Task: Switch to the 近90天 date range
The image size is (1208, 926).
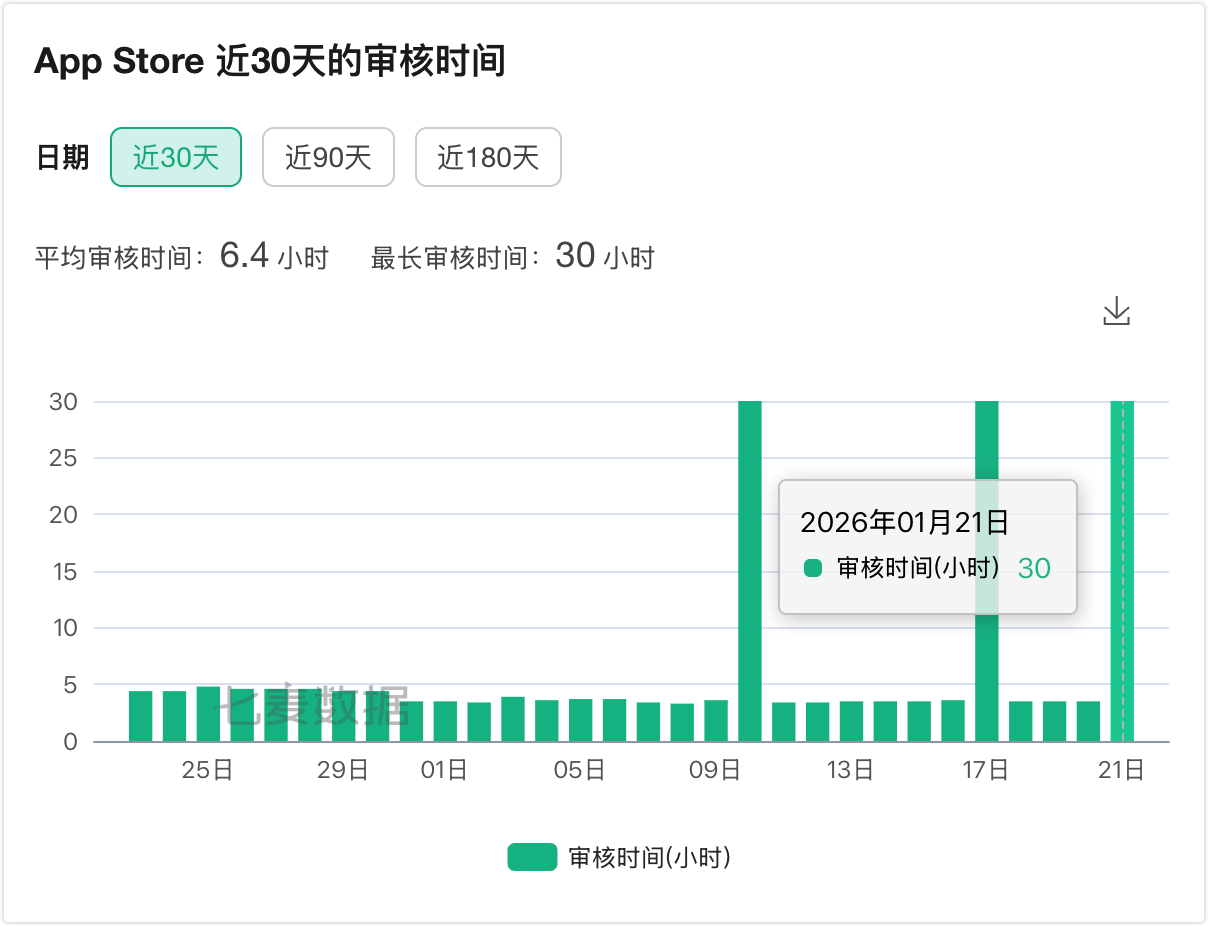Action: pyautogui.click(x=328, y=157)
